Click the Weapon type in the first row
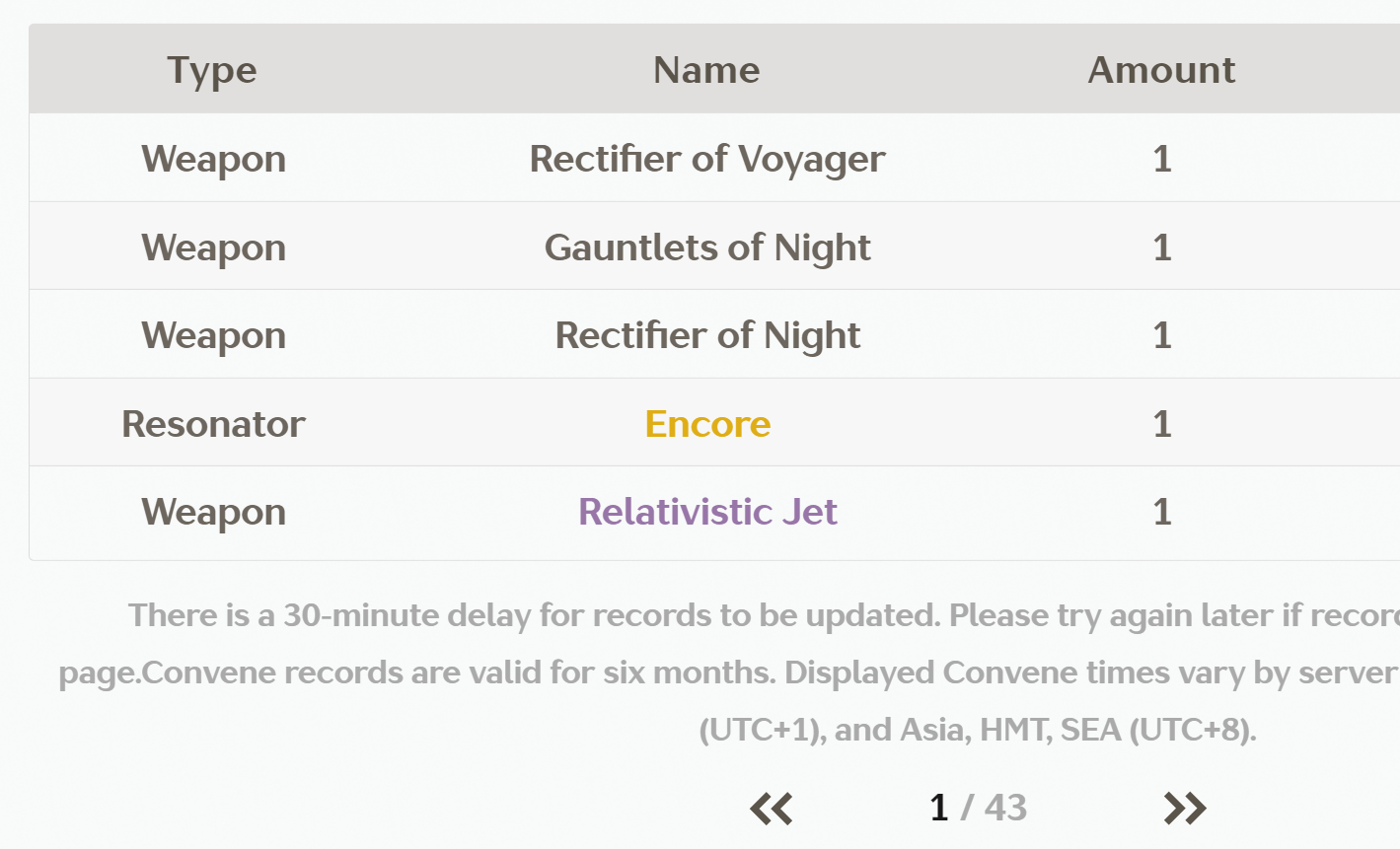The image size is (1400, 849). tap(213, 160)
